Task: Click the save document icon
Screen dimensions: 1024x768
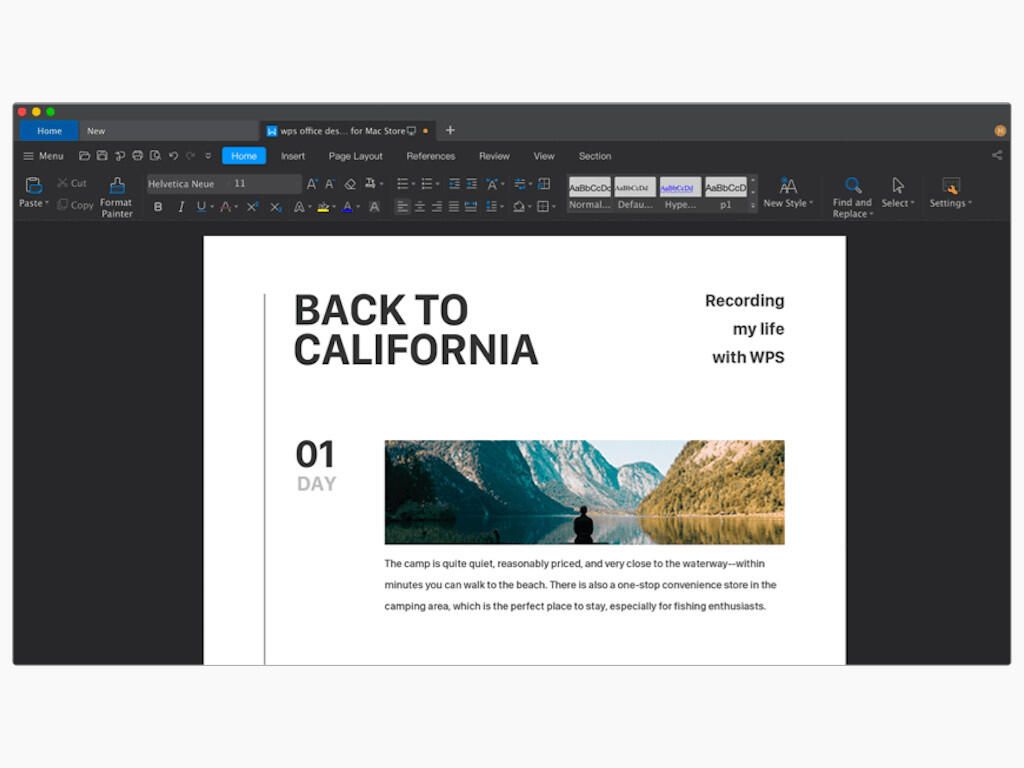Action: click(102, 156)
